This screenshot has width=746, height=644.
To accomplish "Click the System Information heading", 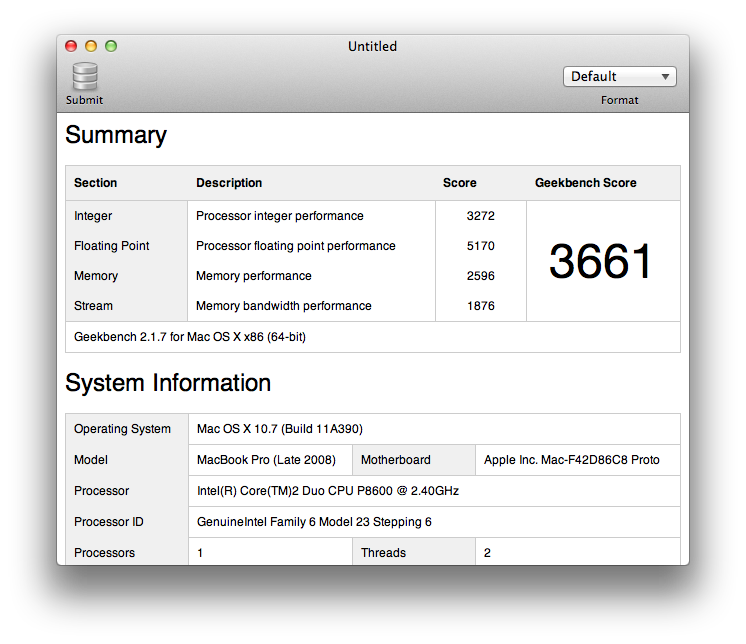I will coord(168,383).
